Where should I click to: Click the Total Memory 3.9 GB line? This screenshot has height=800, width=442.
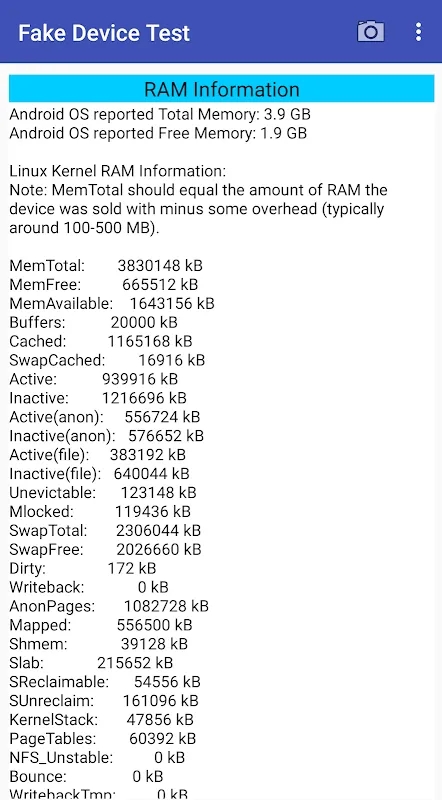click(160, 114)
